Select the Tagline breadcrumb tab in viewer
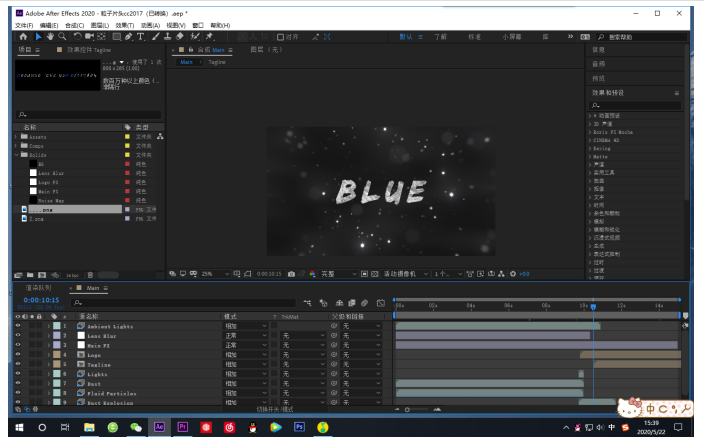Viewport: 704px width, 440px height. [x=217, y=62]
